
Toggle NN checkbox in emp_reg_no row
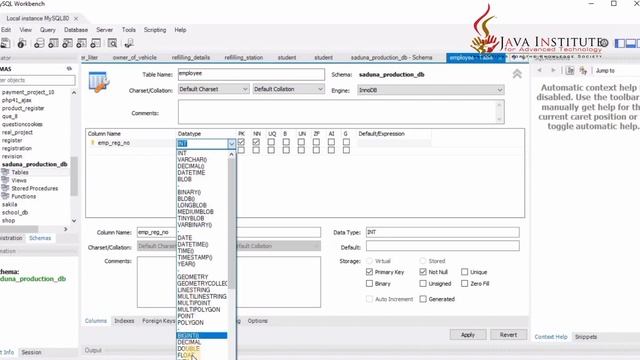(256, 142)
